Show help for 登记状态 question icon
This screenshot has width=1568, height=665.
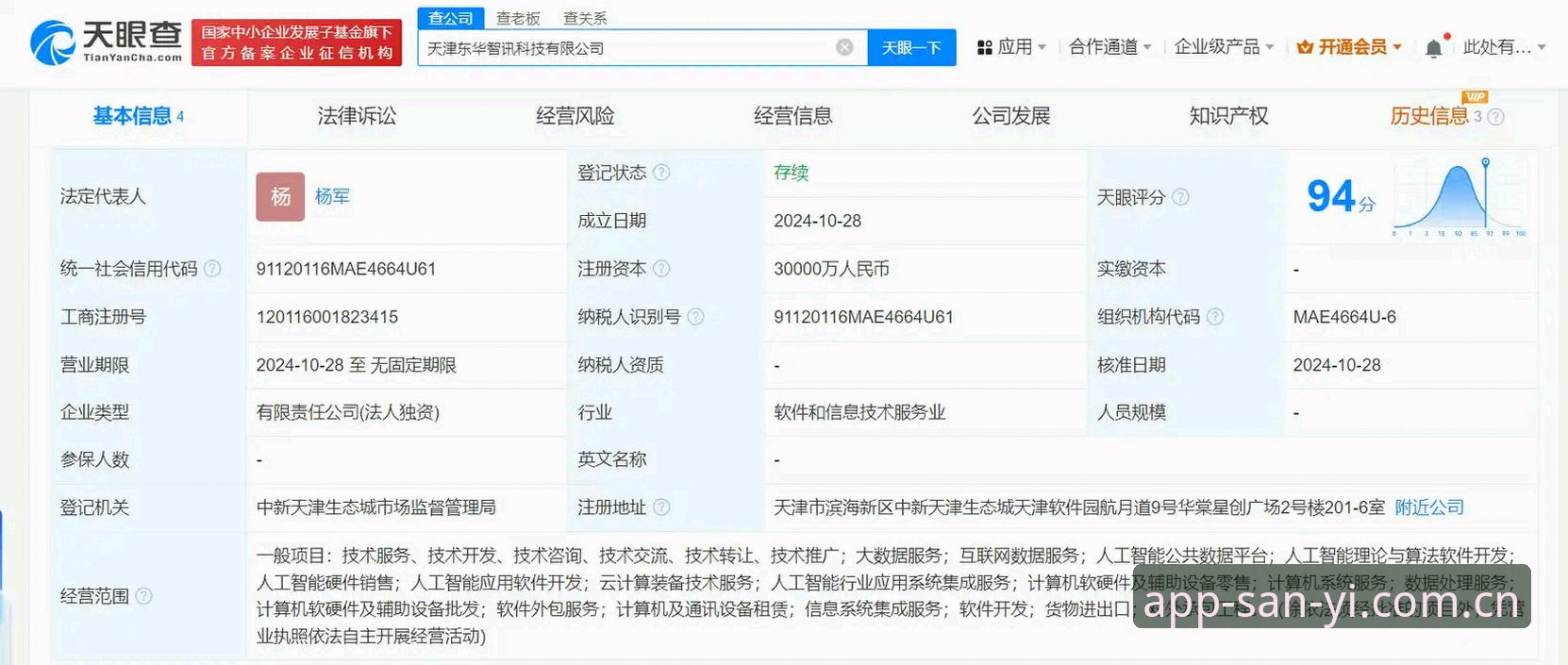661,173
